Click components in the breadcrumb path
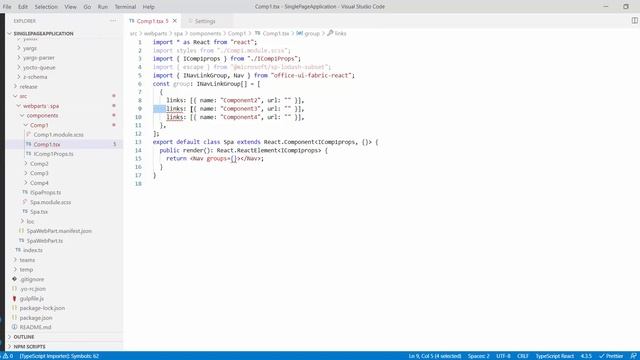Viewport: 640px width, 360px height. point(205,33)
